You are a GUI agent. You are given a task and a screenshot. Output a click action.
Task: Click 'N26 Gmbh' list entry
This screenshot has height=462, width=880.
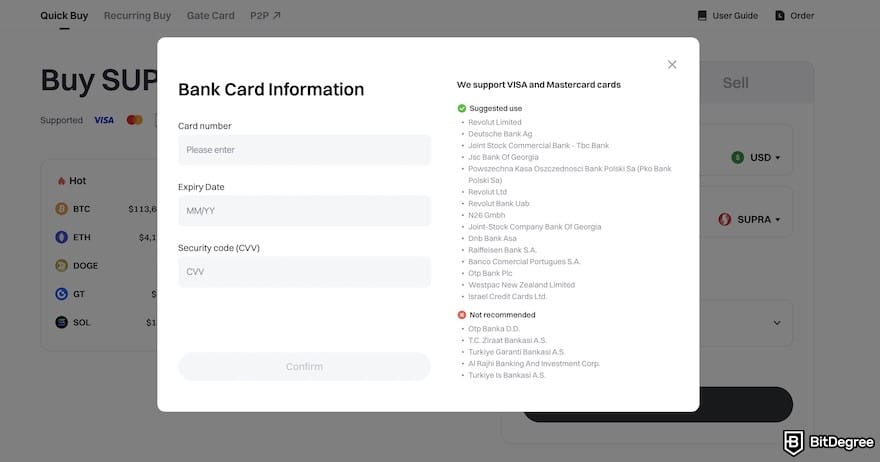tap(487, 215)
